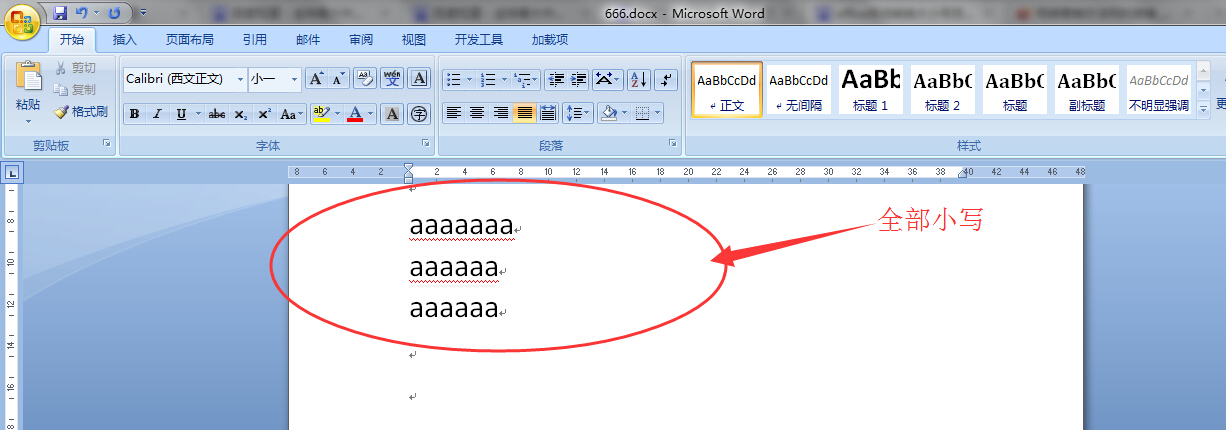Toggle bold formatting

(x=135, y=114)
